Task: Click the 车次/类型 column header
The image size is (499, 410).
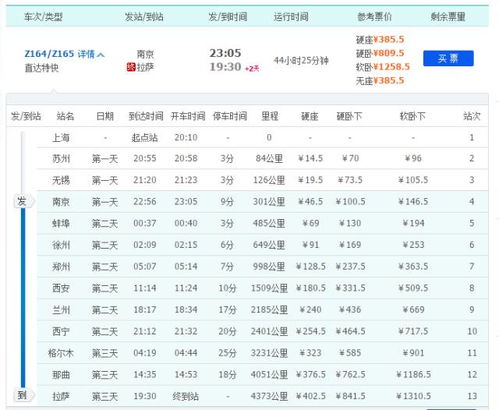Action: point(43,17)
